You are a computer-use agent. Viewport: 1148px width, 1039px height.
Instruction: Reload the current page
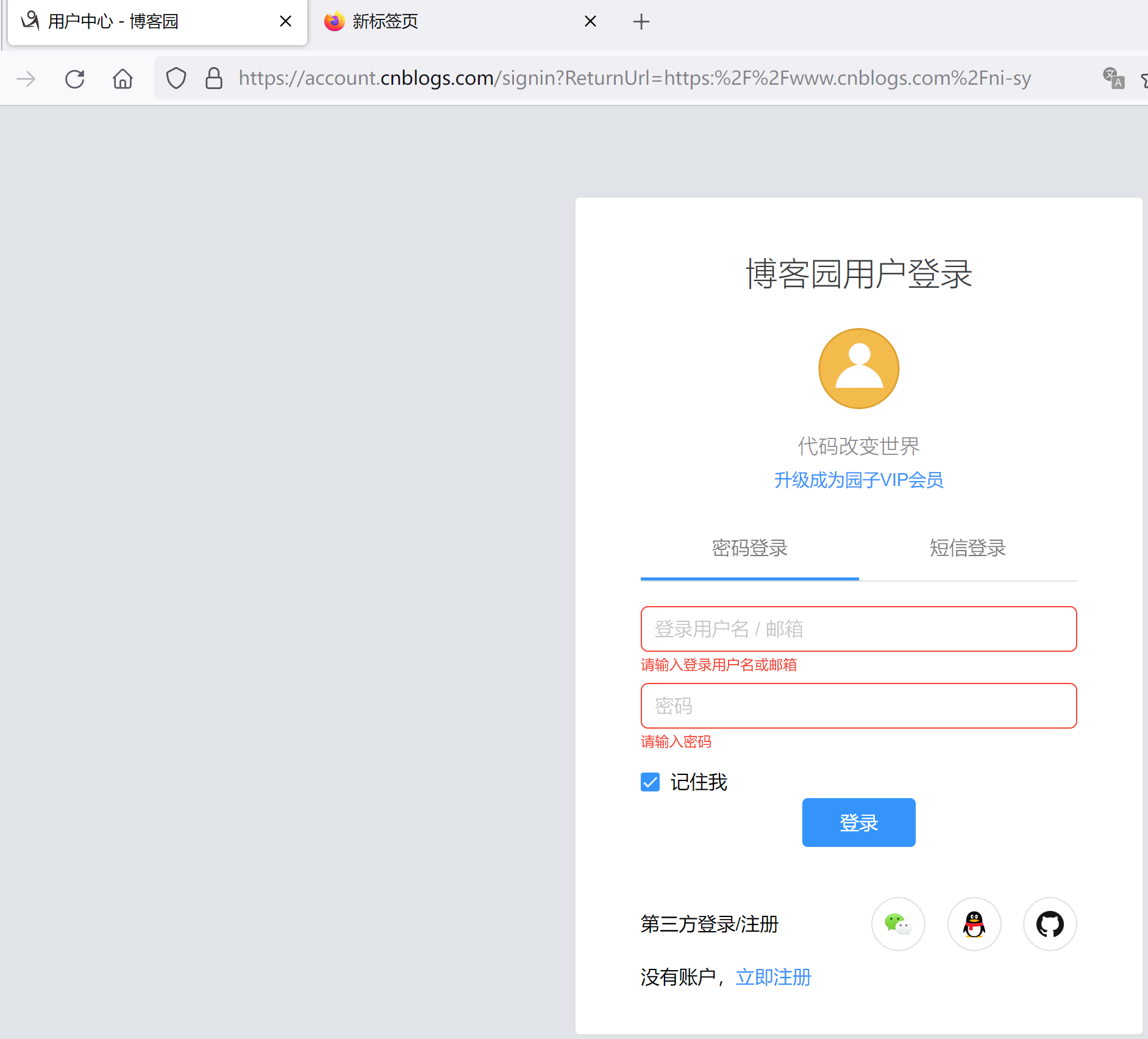click(x=75, y=79)
